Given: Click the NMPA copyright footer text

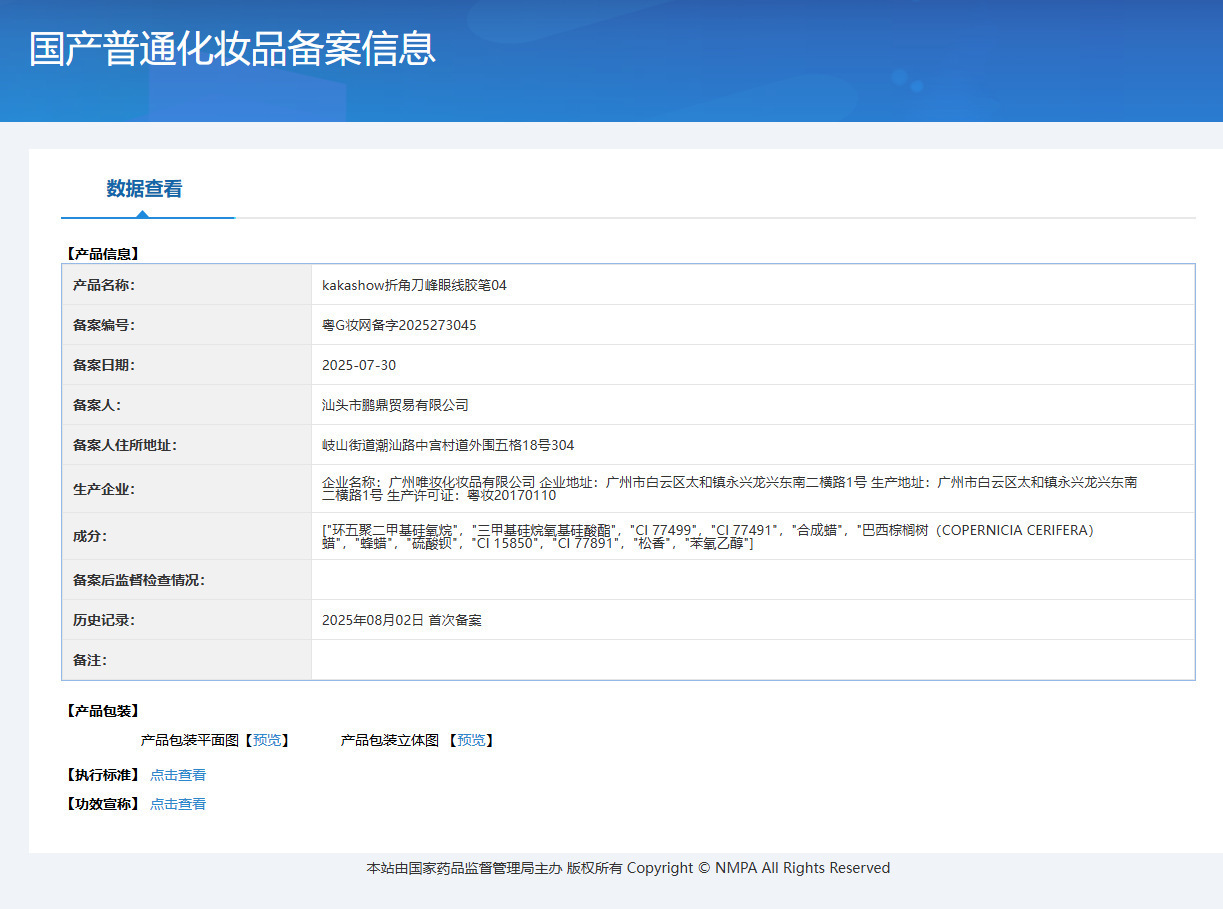Looking at the screenshot, I should pyautogui.click(x=628, y=868).
